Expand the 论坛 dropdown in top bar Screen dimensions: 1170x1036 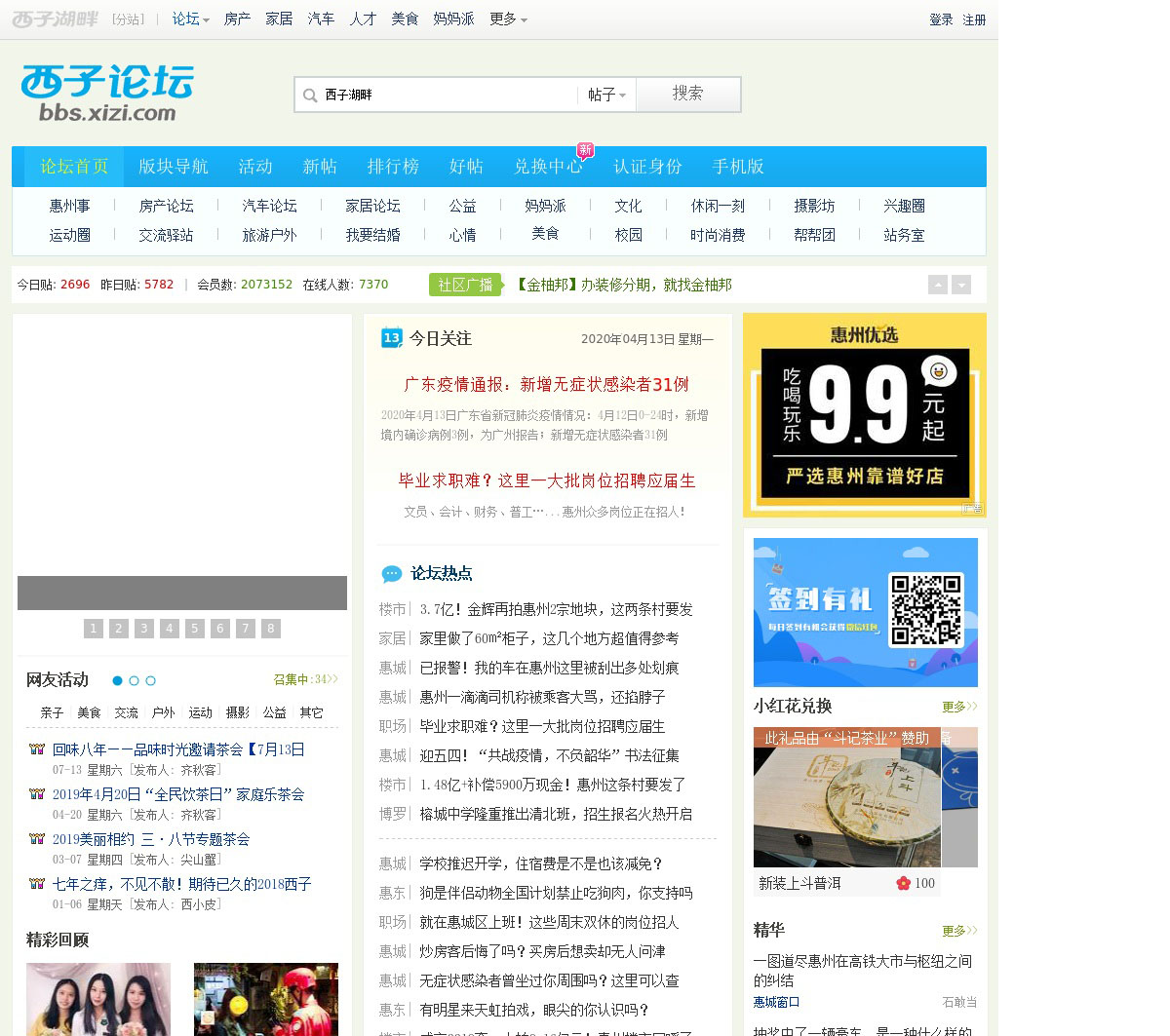point(190,19)
